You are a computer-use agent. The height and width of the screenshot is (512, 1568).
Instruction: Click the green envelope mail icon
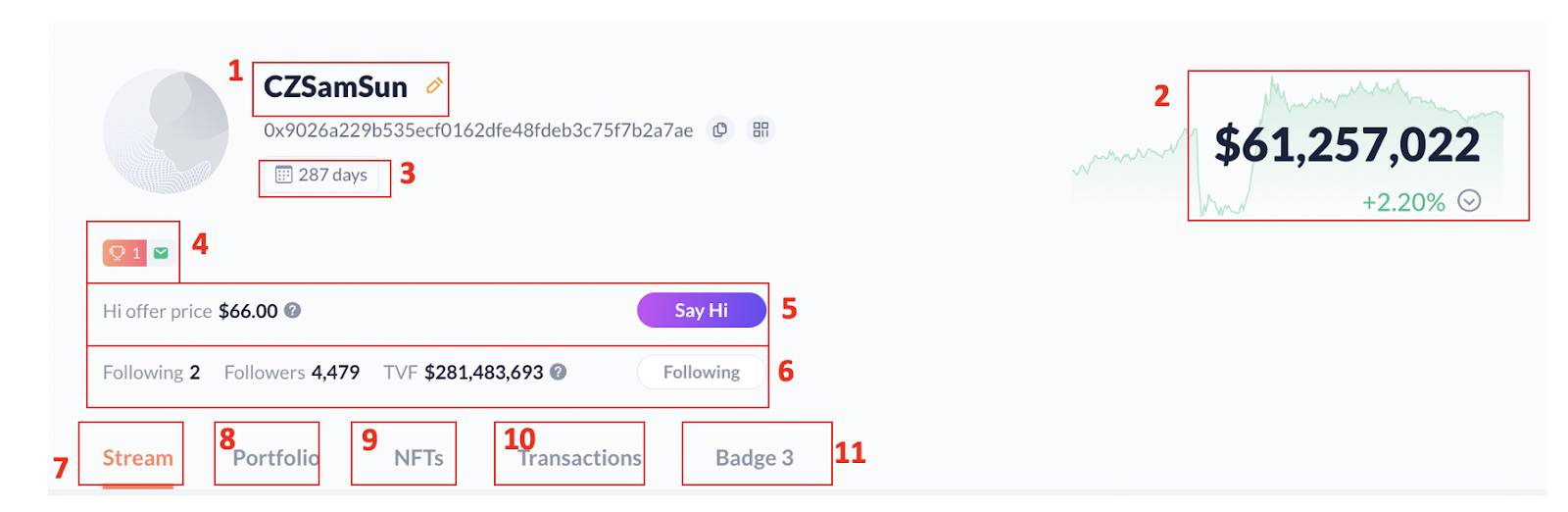click(x=161, y=253)
